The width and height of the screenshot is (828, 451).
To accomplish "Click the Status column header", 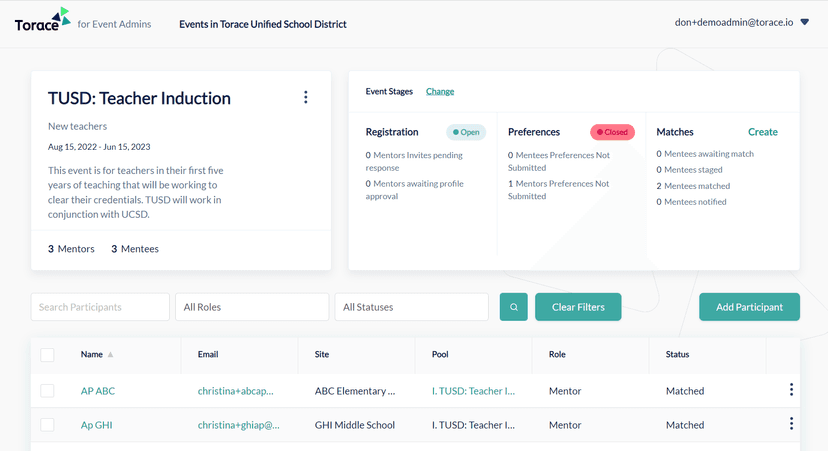I will tap(678, 354).
